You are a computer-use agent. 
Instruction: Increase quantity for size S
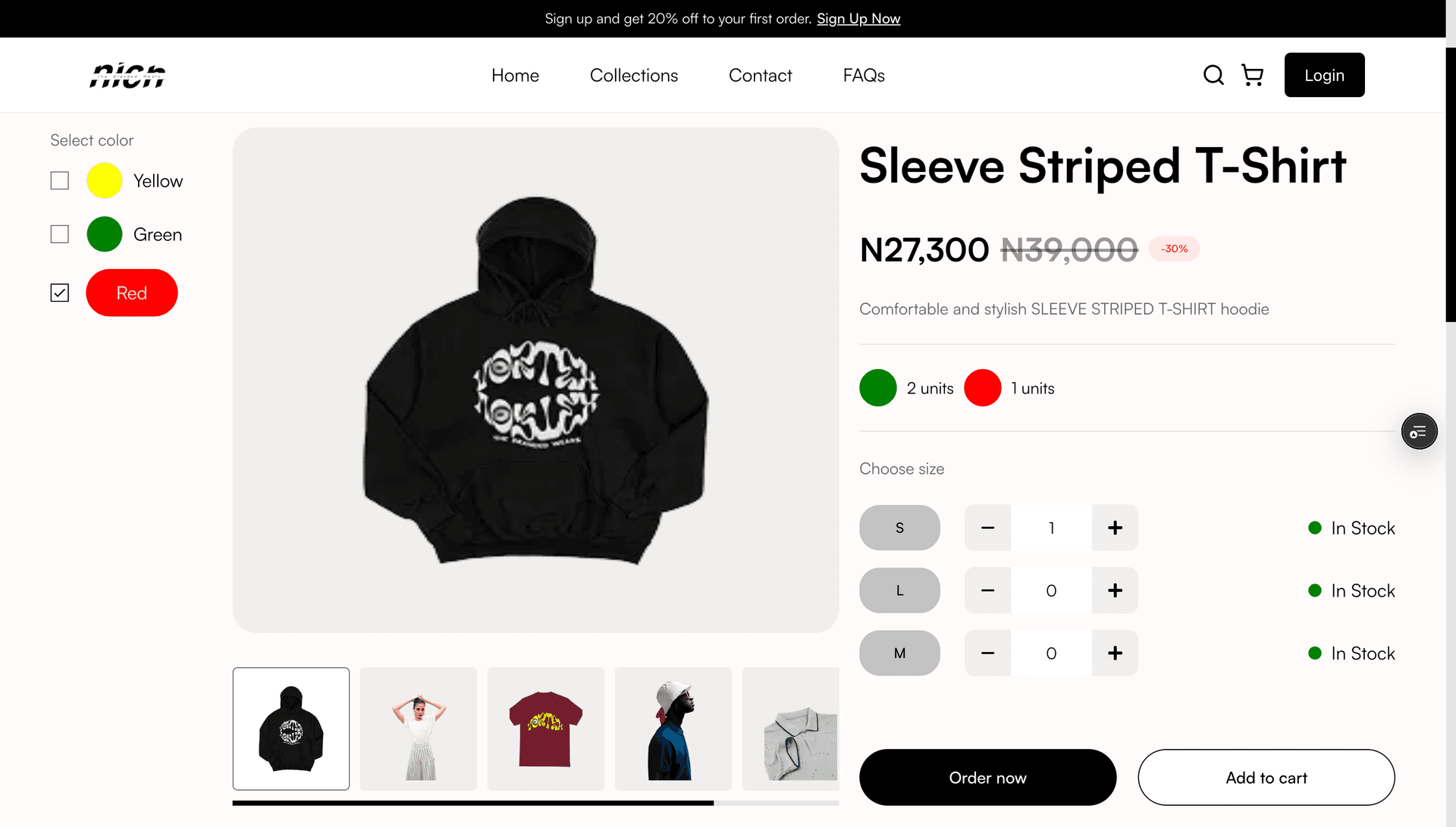[x=1115, y=528]
